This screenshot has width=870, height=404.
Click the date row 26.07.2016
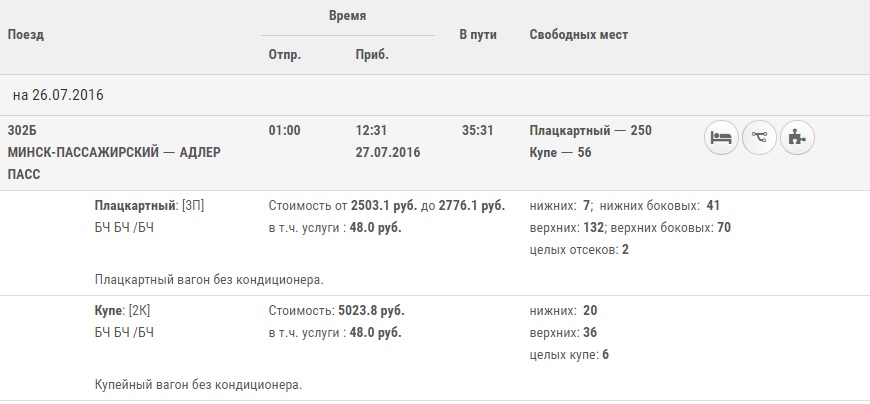[x=58, y=96]
